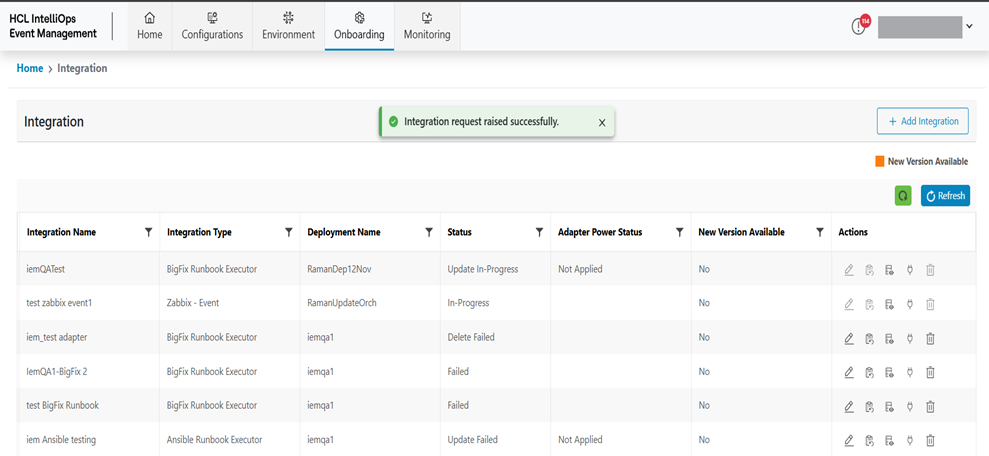Click the green auto-refresh icon
The width and height of the screenshot is (989, 456).
point(903,196)
